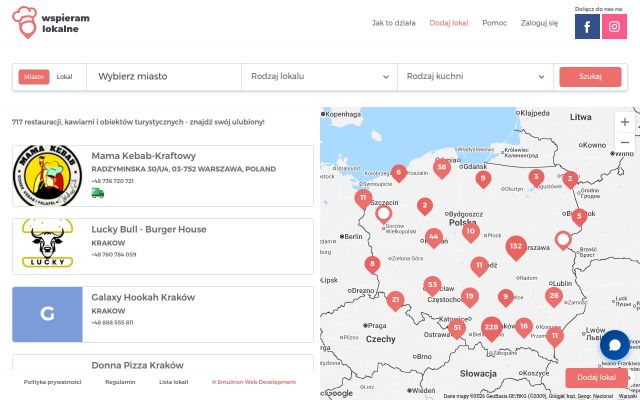Click the Radzyminska 30/U4 Warszawa address
The height and width of the screenshot is (400, 640).
[184, 169]
